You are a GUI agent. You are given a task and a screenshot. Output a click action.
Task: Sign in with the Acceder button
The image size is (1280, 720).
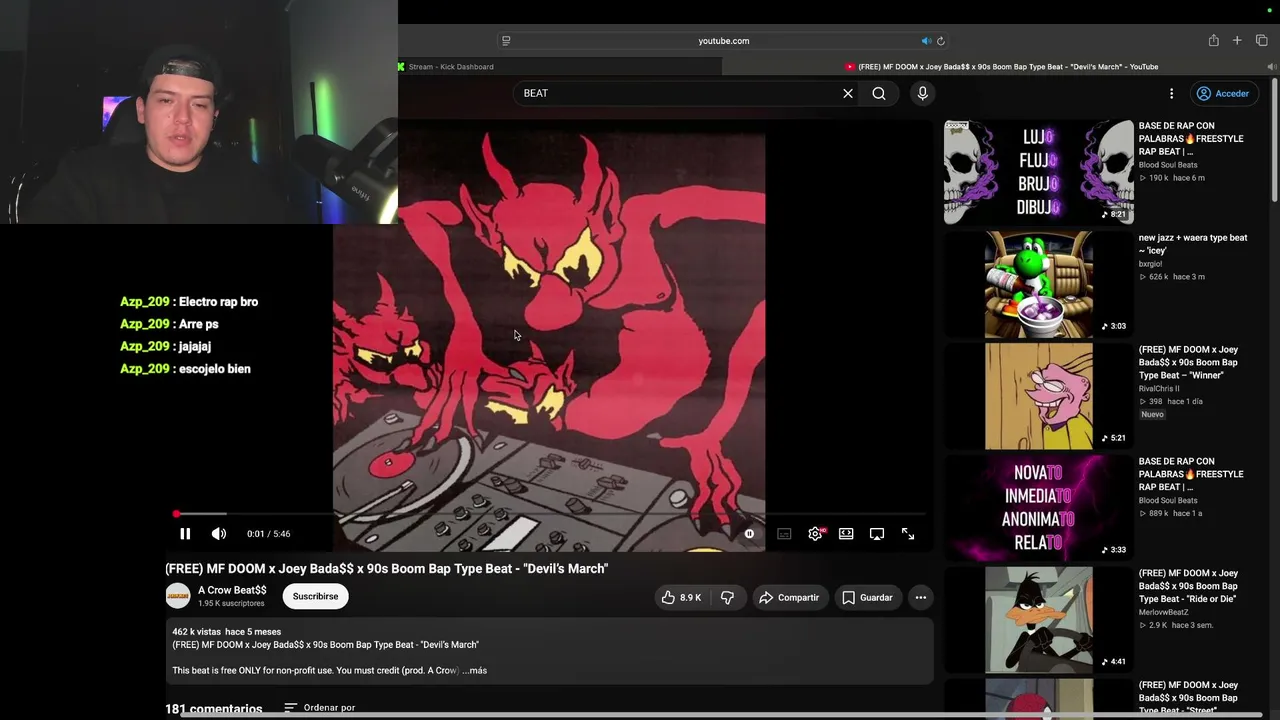tap(1223, 93)
